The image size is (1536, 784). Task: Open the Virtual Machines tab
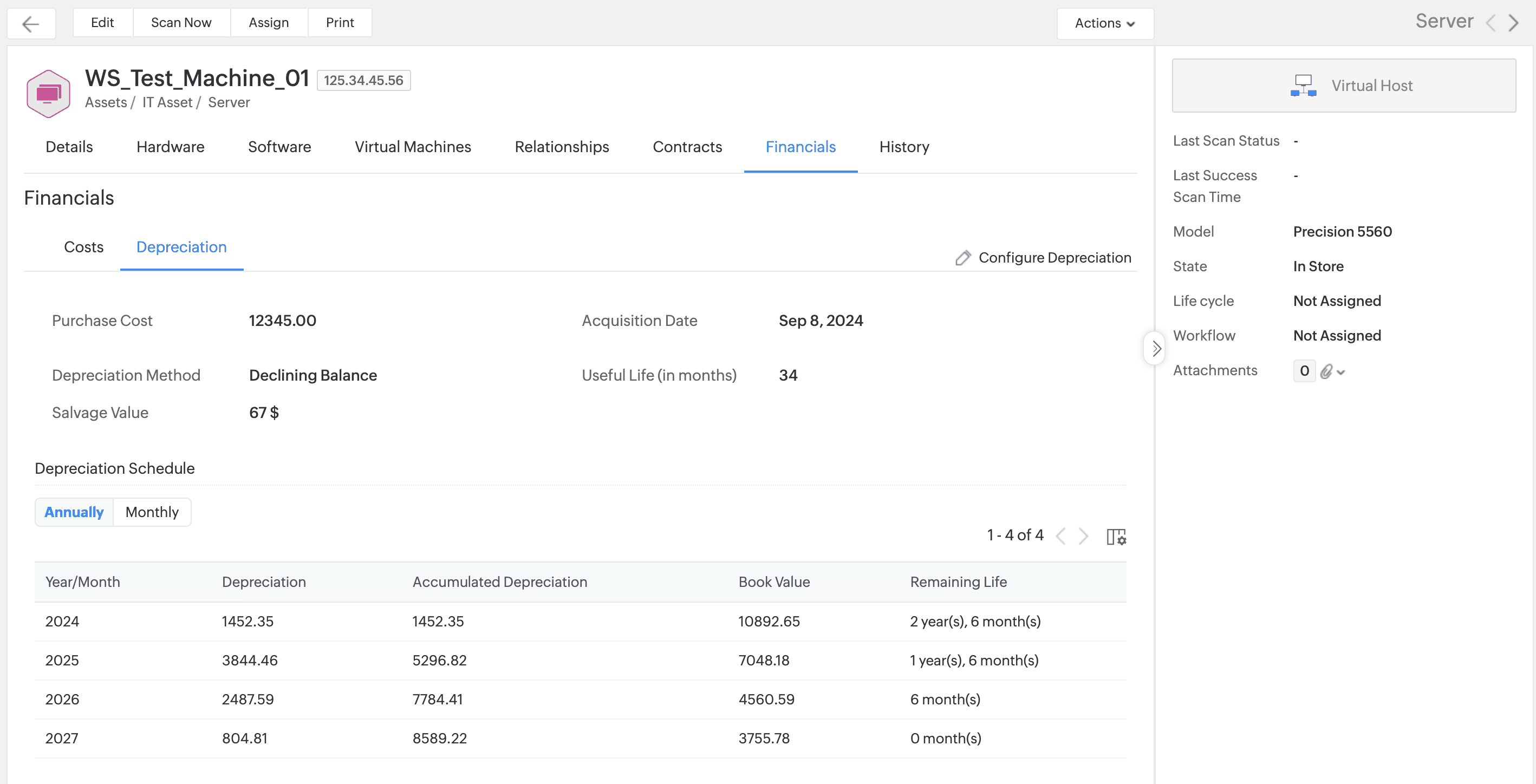[x=413, y=147]
